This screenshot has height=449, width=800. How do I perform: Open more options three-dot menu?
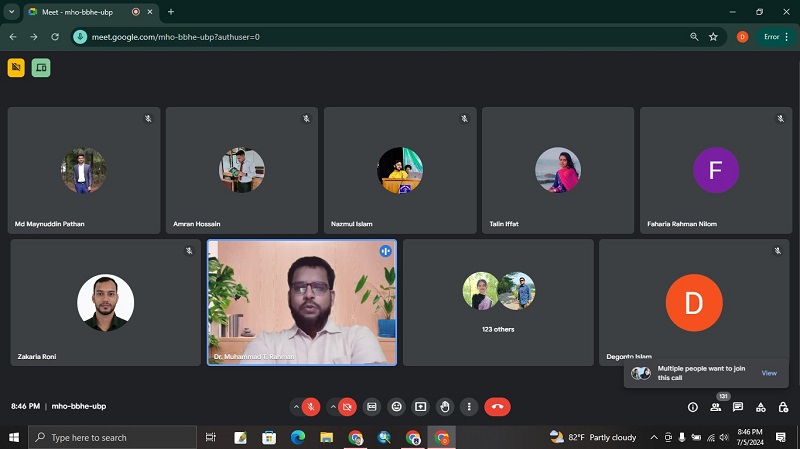click(x=469, y=407)
